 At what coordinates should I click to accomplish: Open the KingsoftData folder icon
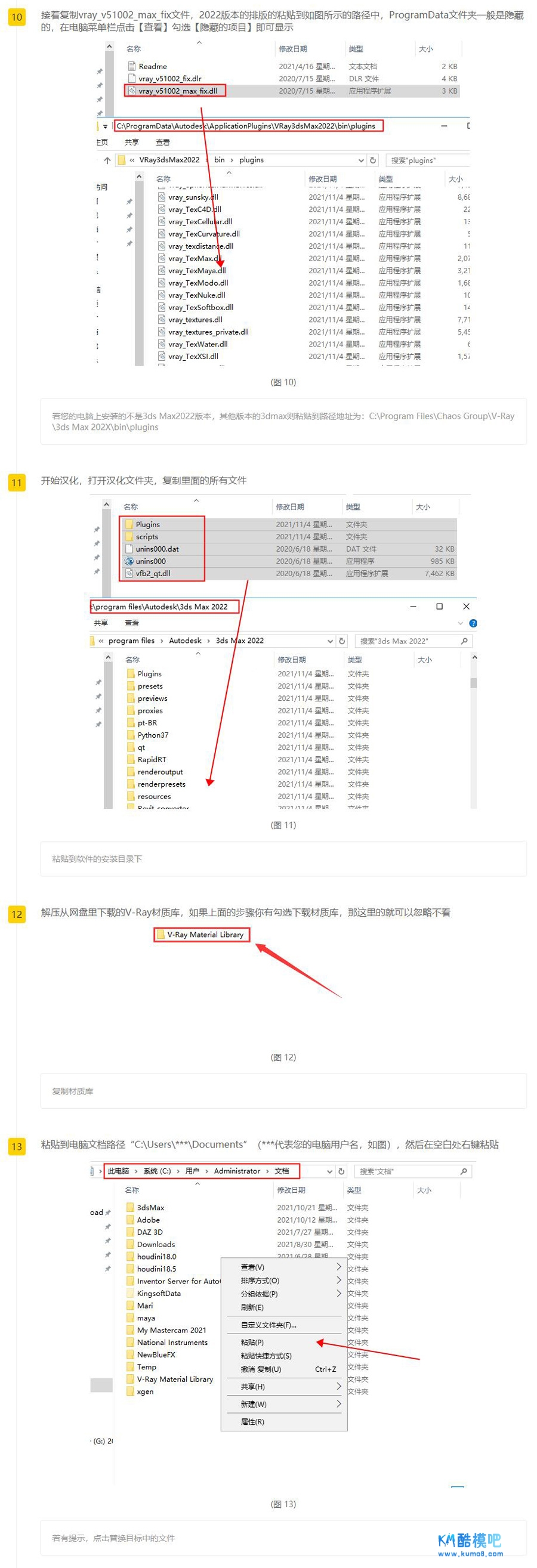pos(130,1293)
